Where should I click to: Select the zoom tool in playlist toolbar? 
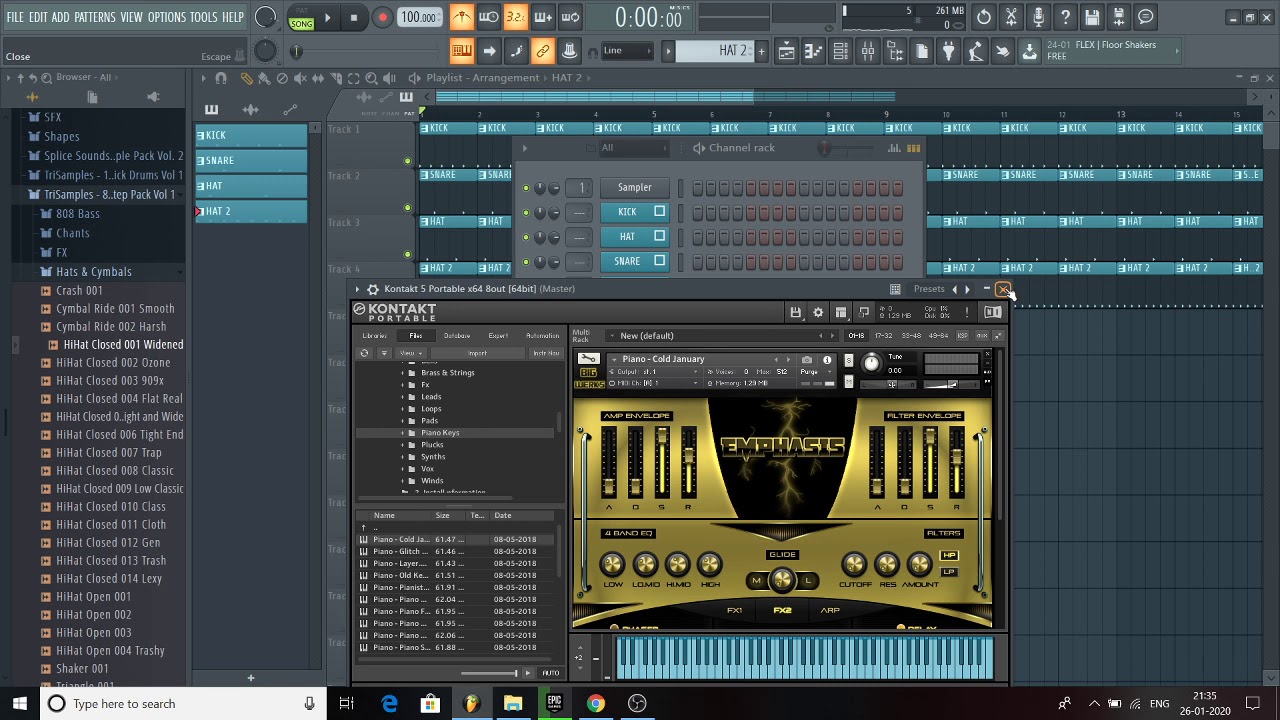point(370,78)
